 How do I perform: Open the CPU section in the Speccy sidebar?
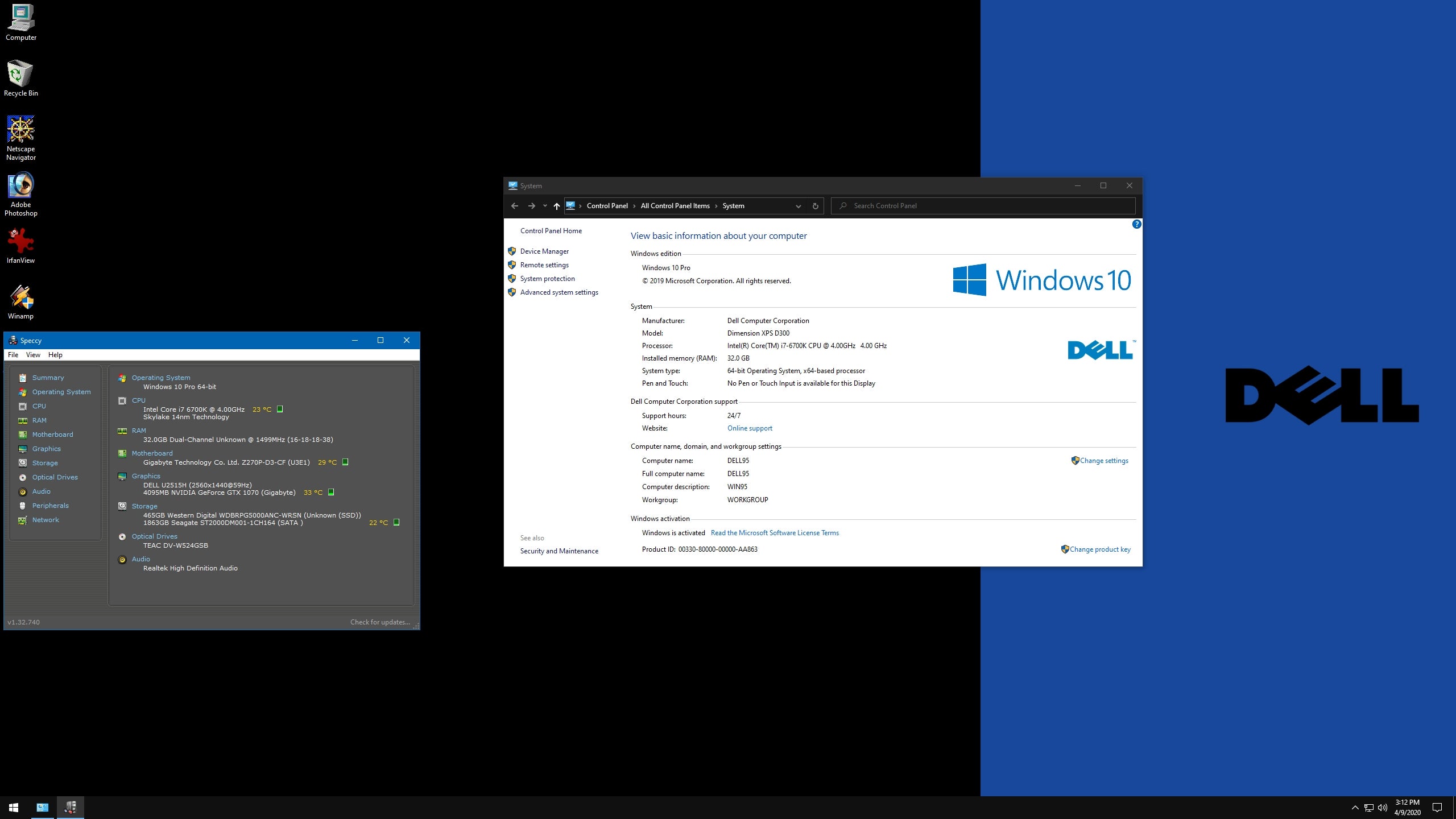[x=39, y=406]
